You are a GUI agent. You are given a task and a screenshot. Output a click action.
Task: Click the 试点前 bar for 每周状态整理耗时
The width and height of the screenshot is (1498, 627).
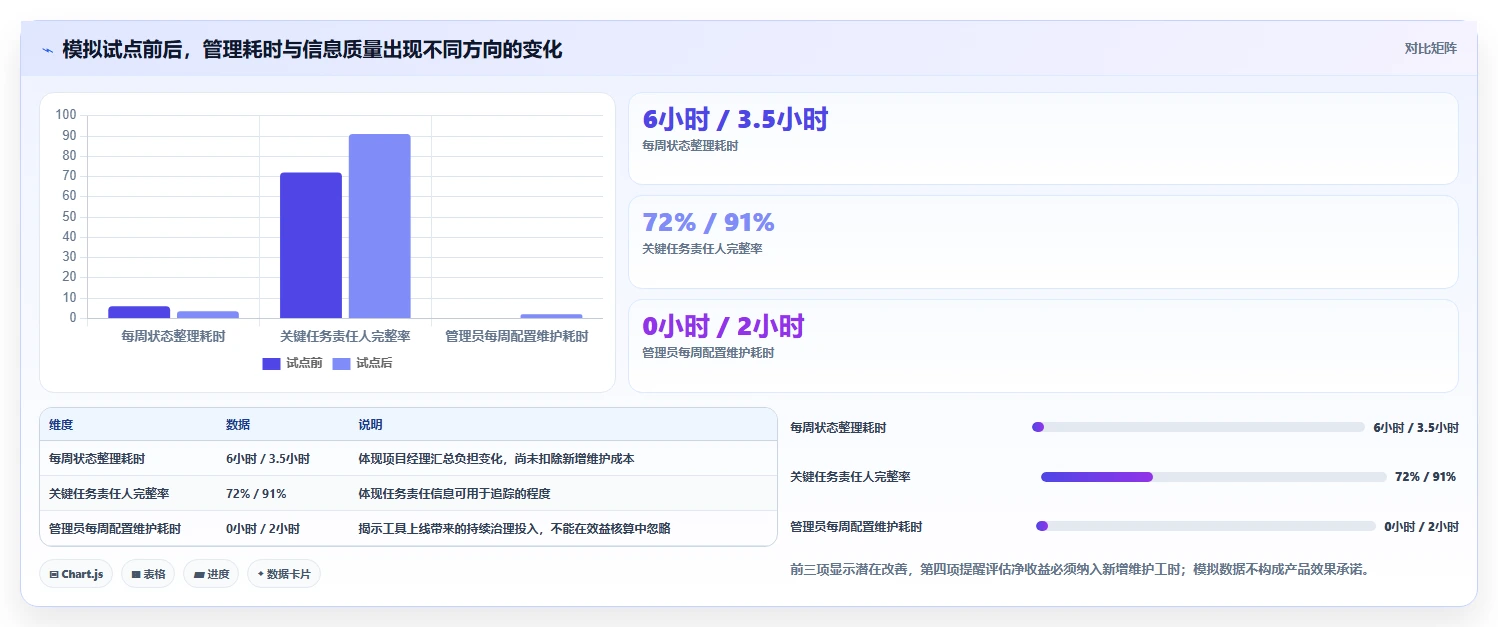click(139, 312)
